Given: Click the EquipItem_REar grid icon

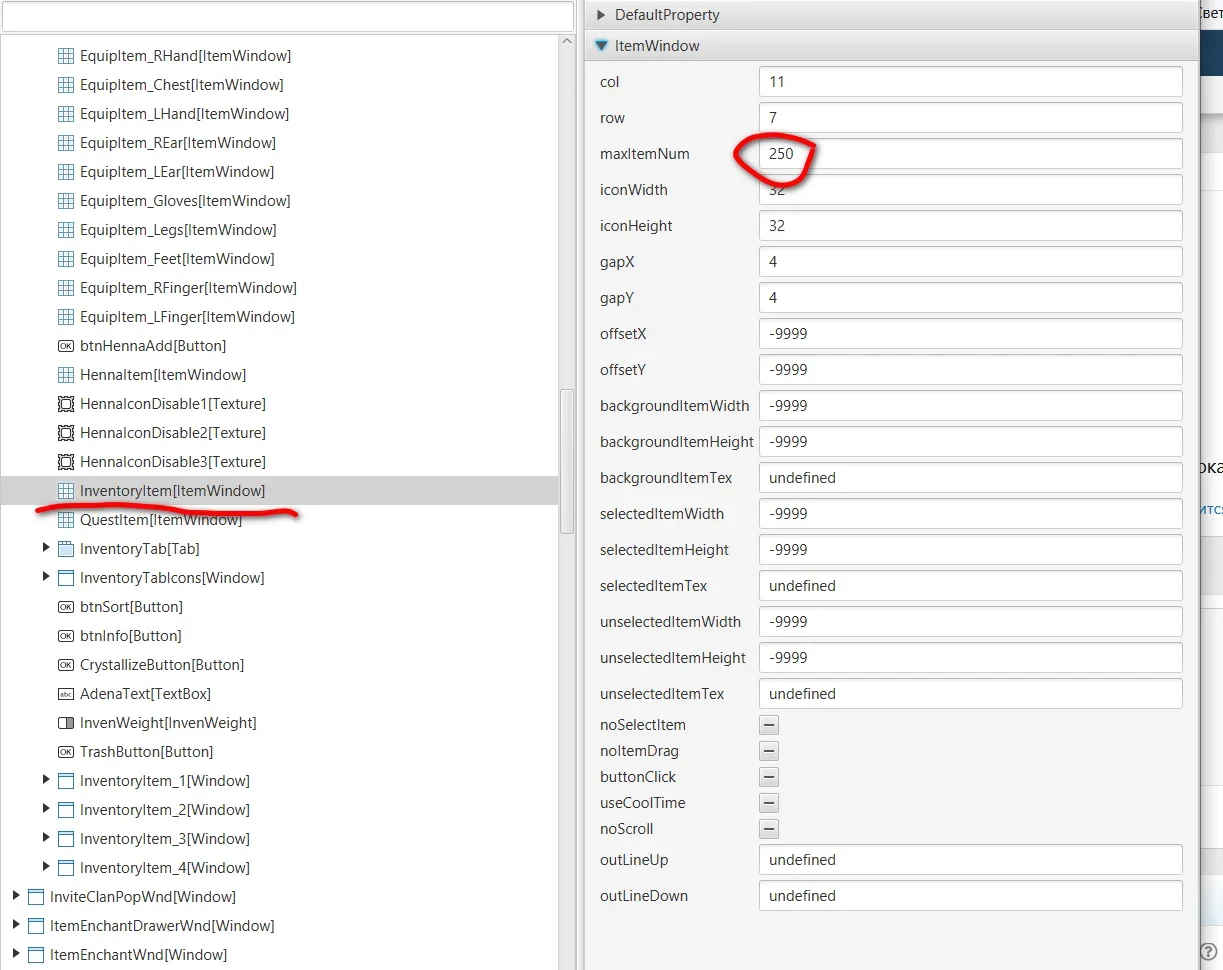Looking at the screenshot, I should point(66,143).
